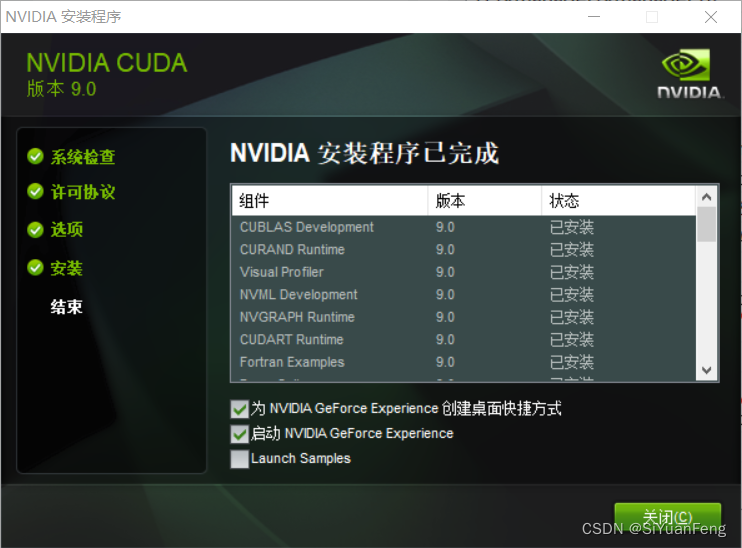742x548 pixels.
Task: Click the green check icon beside 许可协议
Action: point(35,192)
